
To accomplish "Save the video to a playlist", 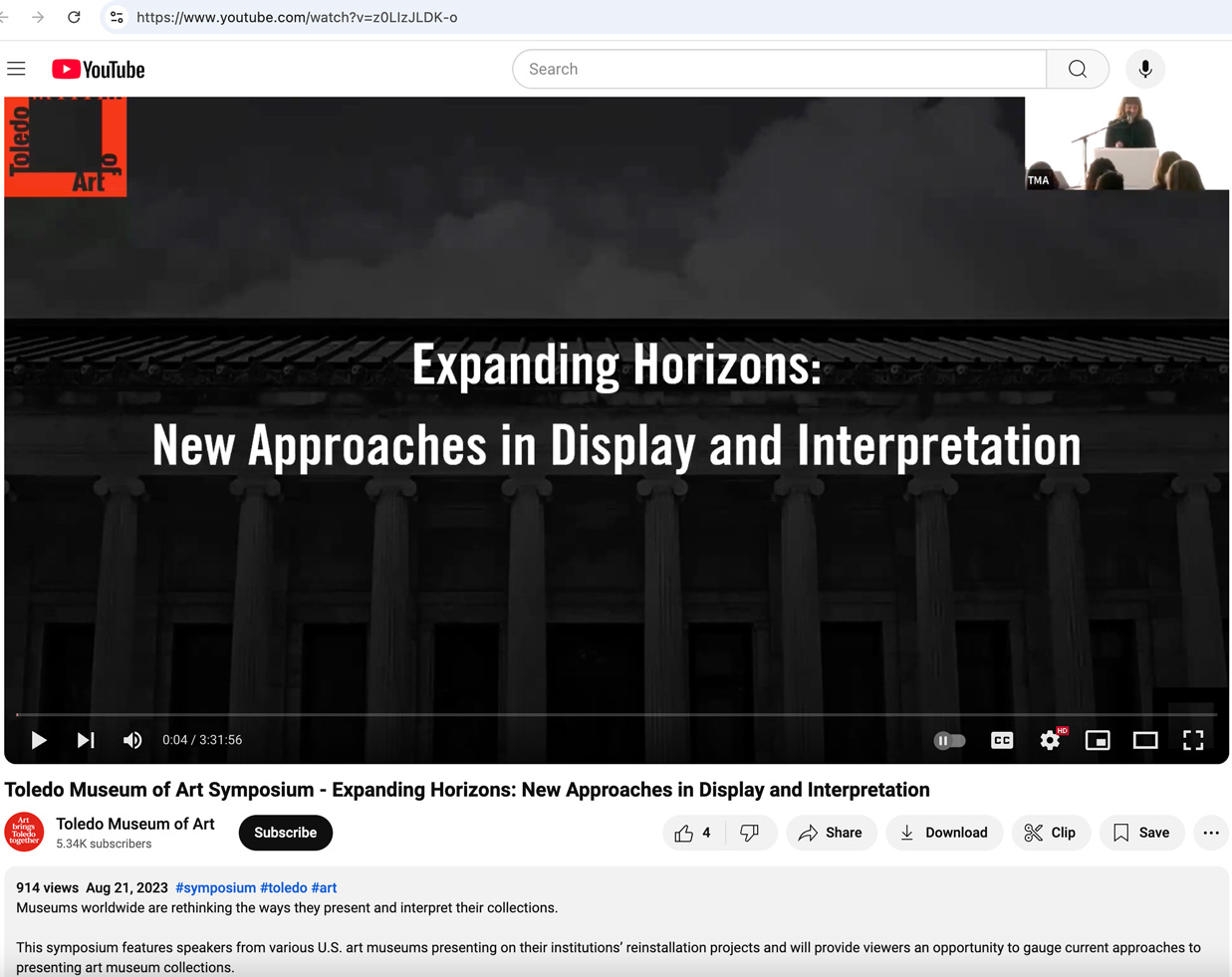I will (1141, 833).
